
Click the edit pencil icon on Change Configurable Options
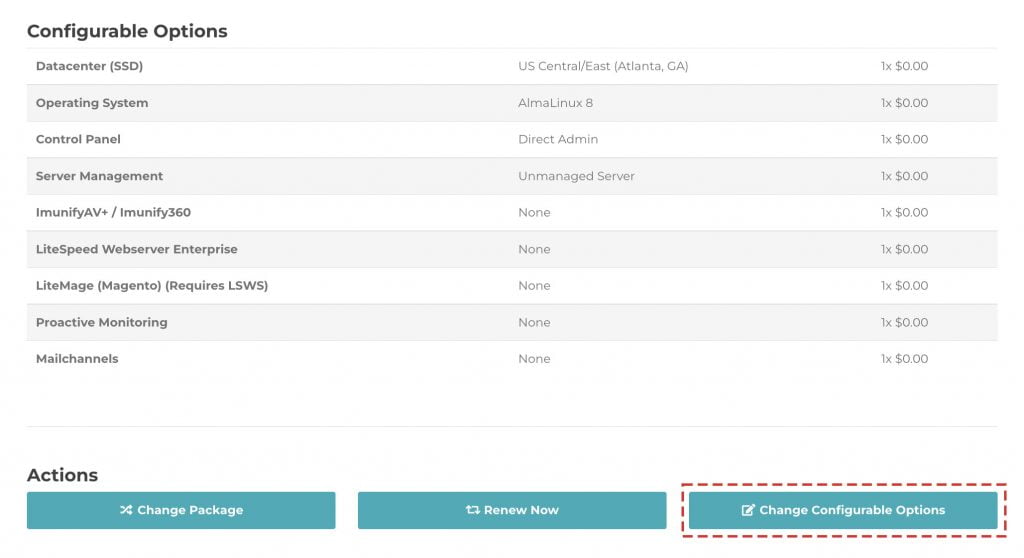pyautogui.click(x=748, y=510)
